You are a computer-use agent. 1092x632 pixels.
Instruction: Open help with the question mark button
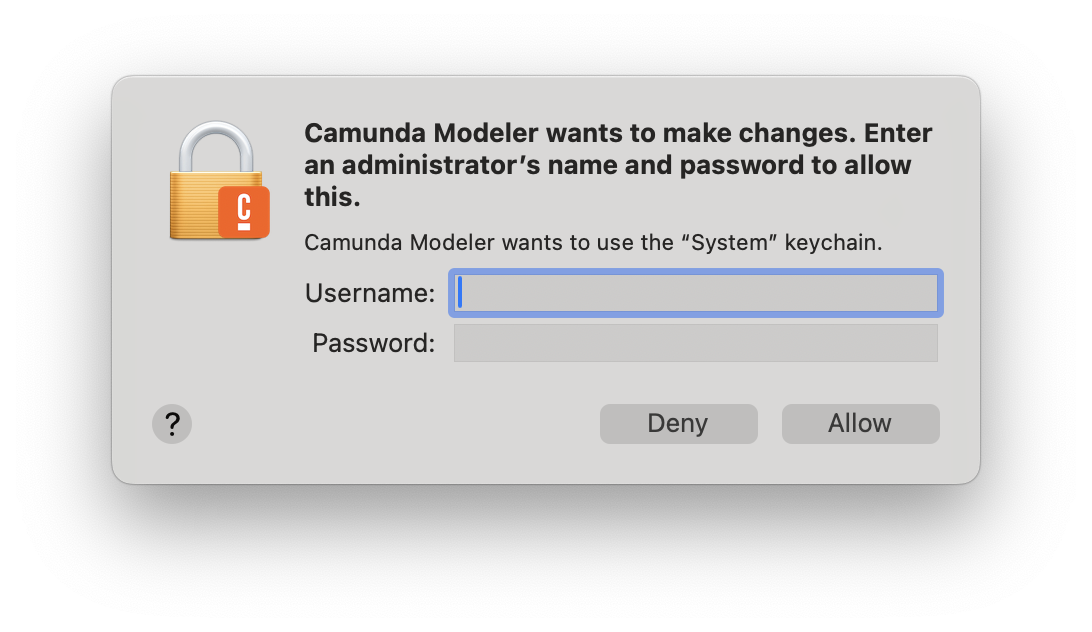[172, 424]
